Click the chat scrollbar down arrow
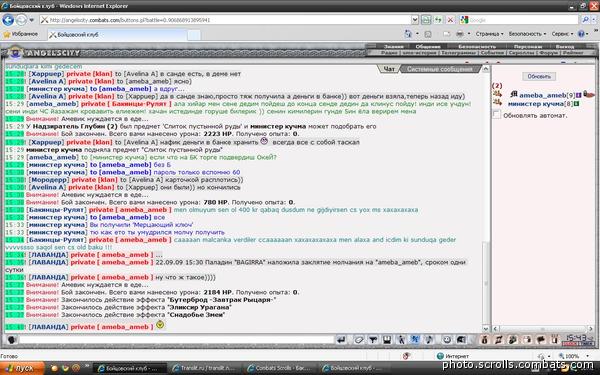Viewport: 600px width, 375px height. coord(486,328)
